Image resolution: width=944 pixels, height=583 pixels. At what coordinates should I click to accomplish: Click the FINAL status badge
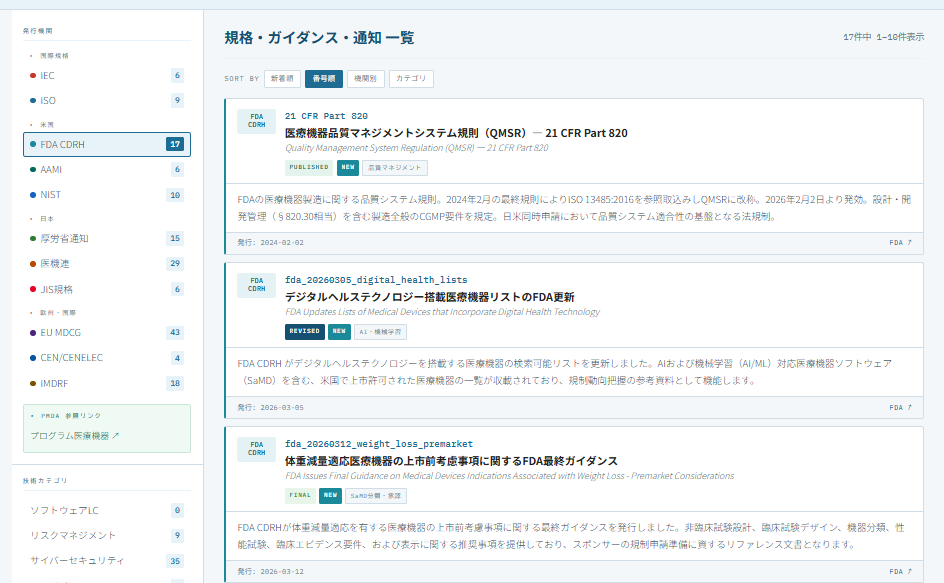click(x=300, y=496)
